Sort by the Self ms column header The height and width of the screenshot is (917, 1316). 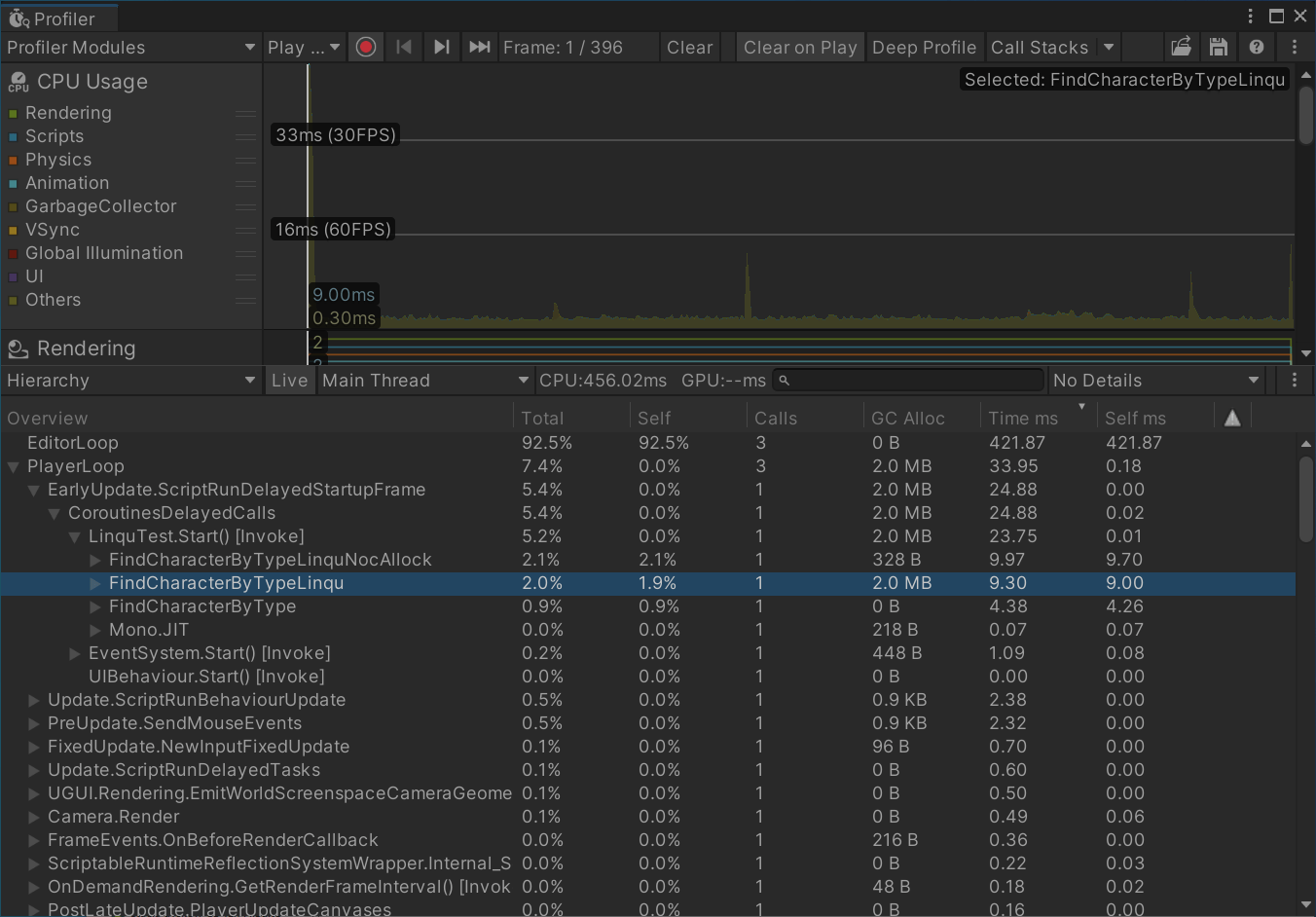[1155, 418]
